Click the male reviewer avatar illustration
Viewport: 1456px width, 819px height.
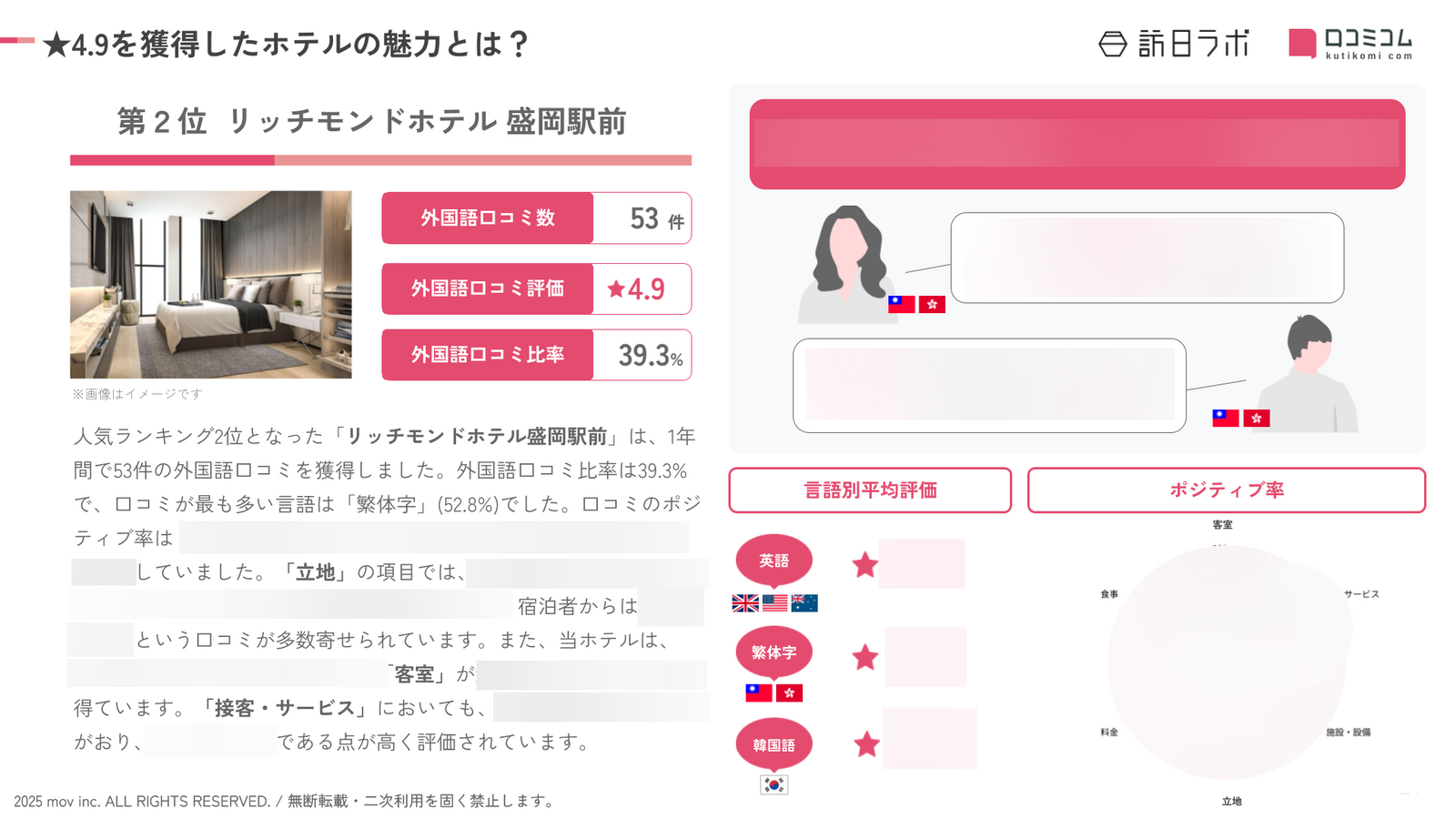pos(1308,373)
